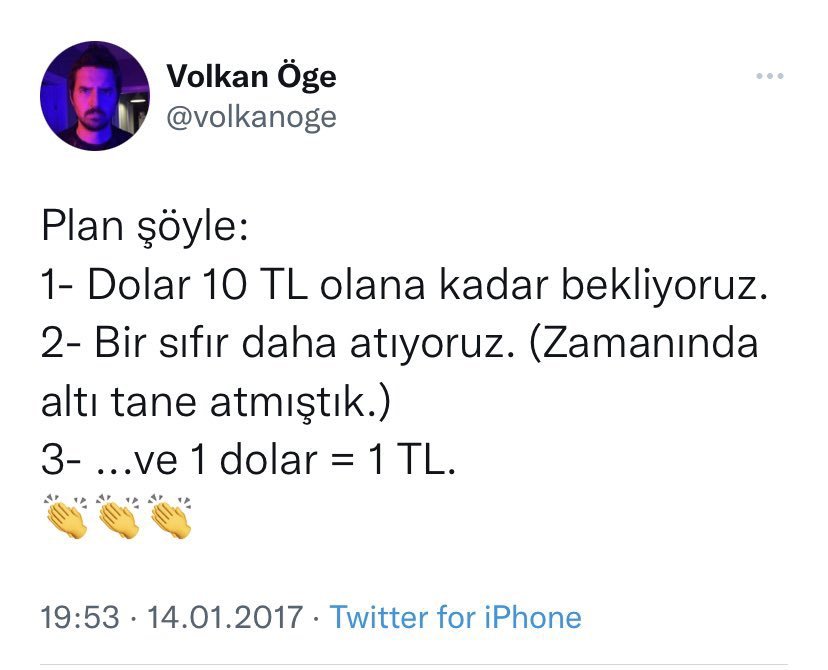Click the 'Plan şöyle:' opening line
This screenshot has height=670, width=828.
pyautogui.click(x=145, y=227)
